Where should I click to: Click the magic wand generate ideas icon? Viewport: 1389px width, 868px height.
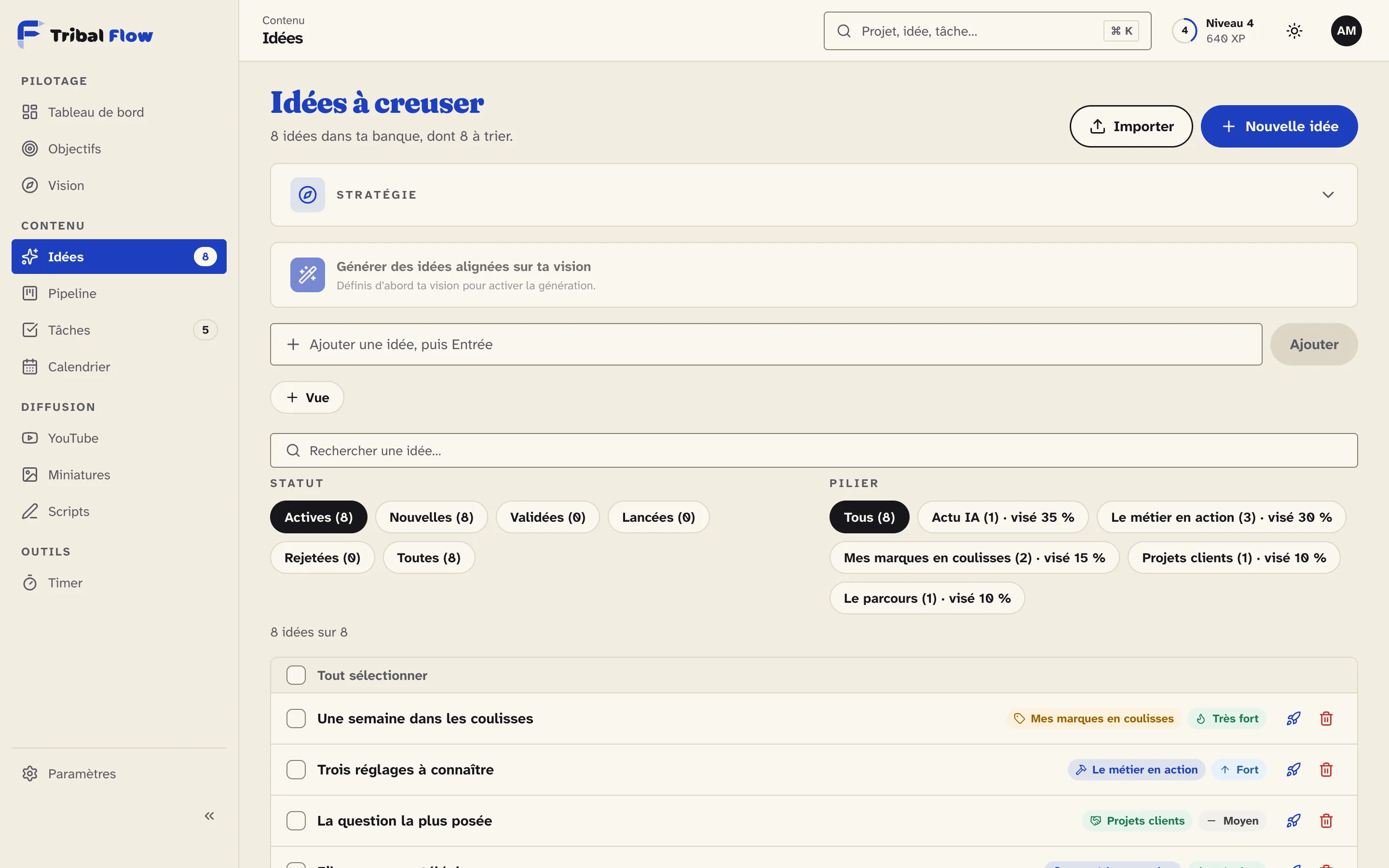pyautogui.click(x=308, y=275)
